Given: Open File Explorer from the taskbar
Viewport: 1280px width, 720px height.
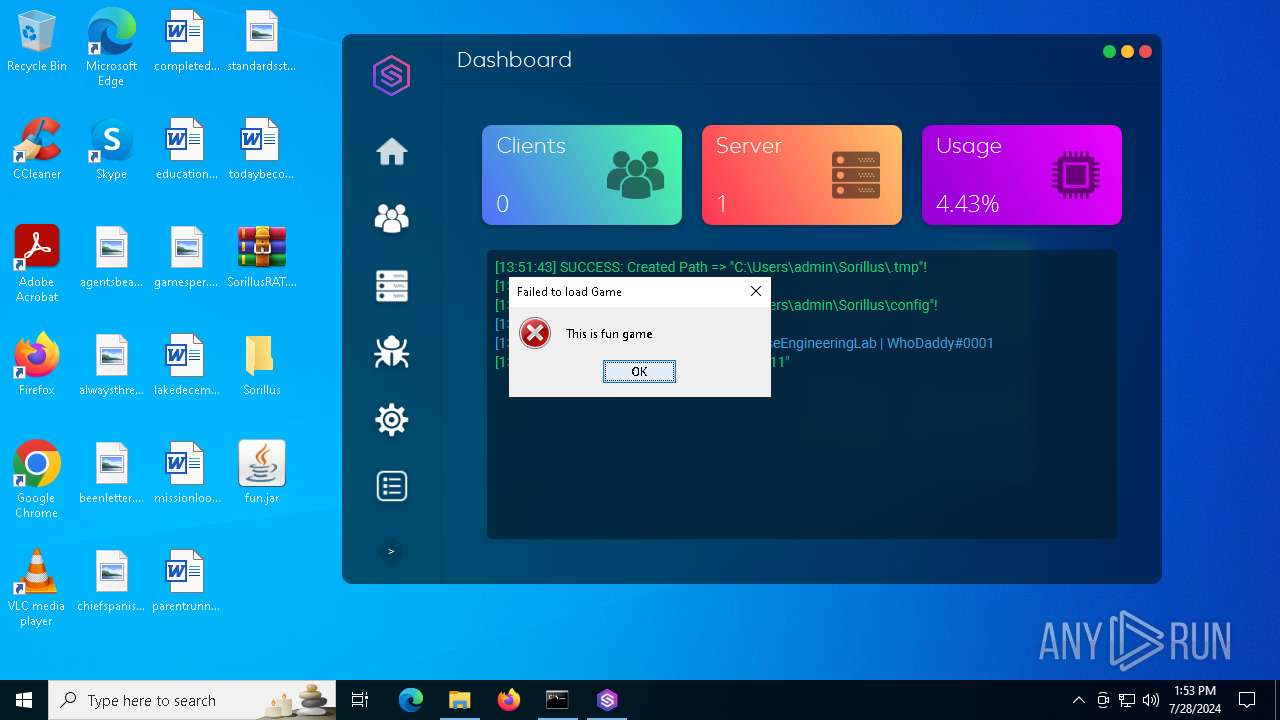Looking at the screenshot, I should [x=459, y=700].
